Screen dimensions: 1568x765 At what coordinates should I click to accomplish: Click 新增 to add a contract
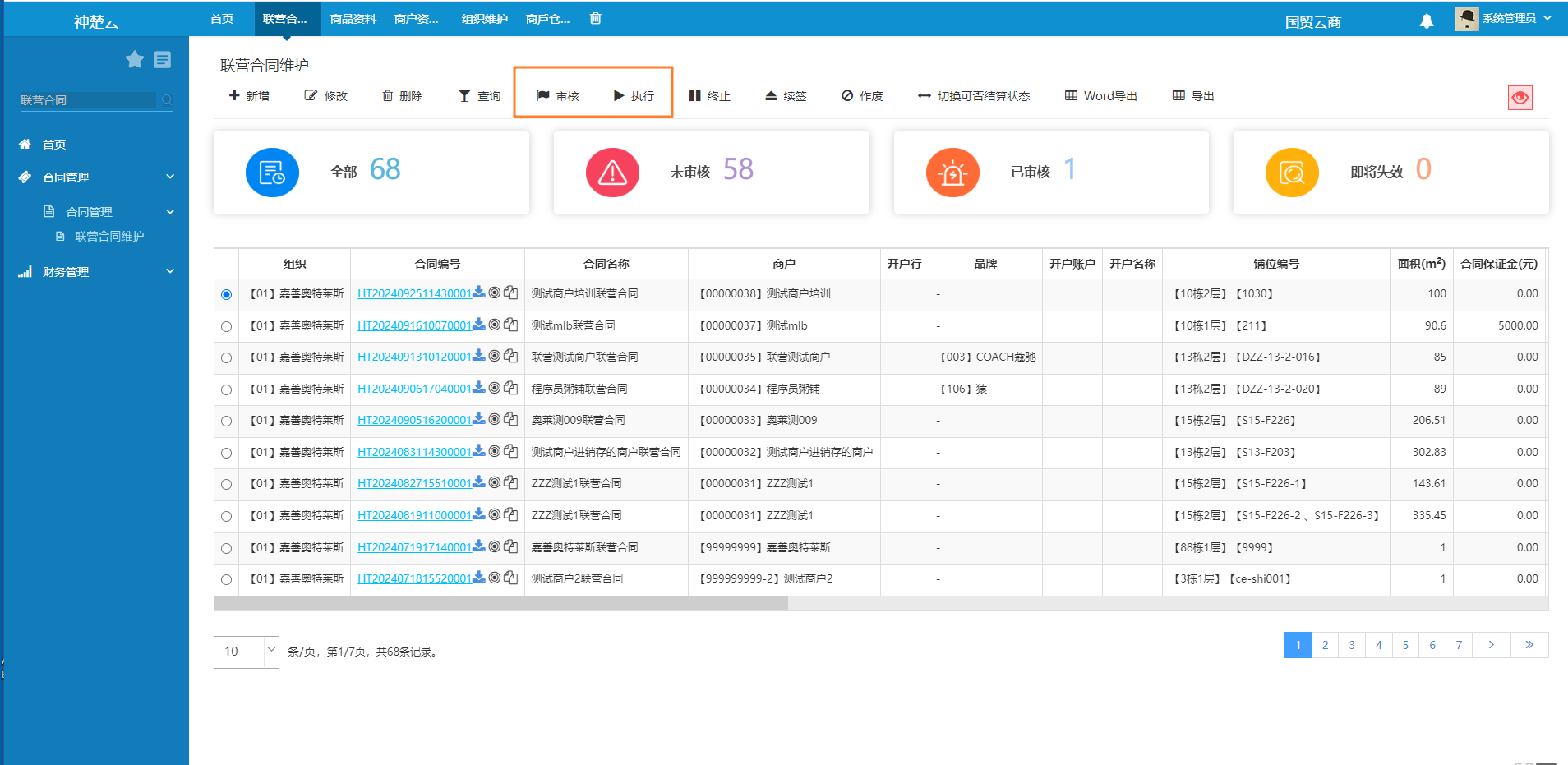[x=249, y=96]
